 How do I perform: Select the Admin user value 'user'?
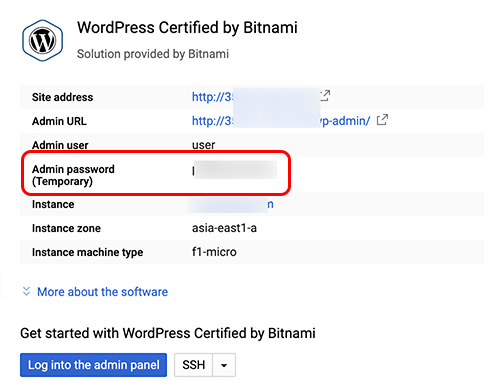[x=203, y=145]
